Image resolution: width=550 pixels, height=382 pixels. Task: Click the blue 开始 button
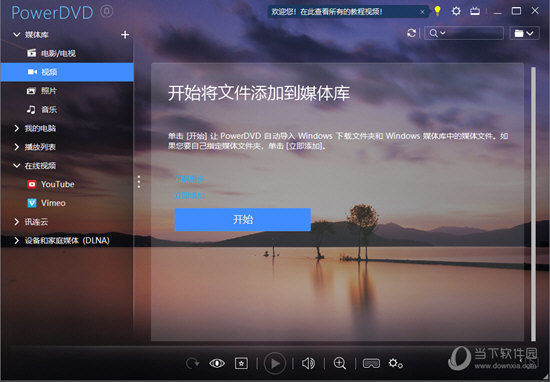243,220
